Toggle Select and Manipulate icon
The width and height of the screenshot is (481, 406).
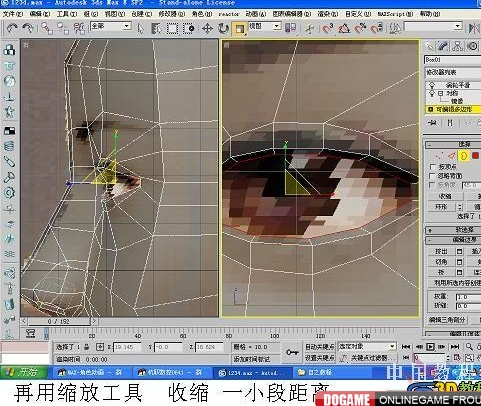click(309, 29)
